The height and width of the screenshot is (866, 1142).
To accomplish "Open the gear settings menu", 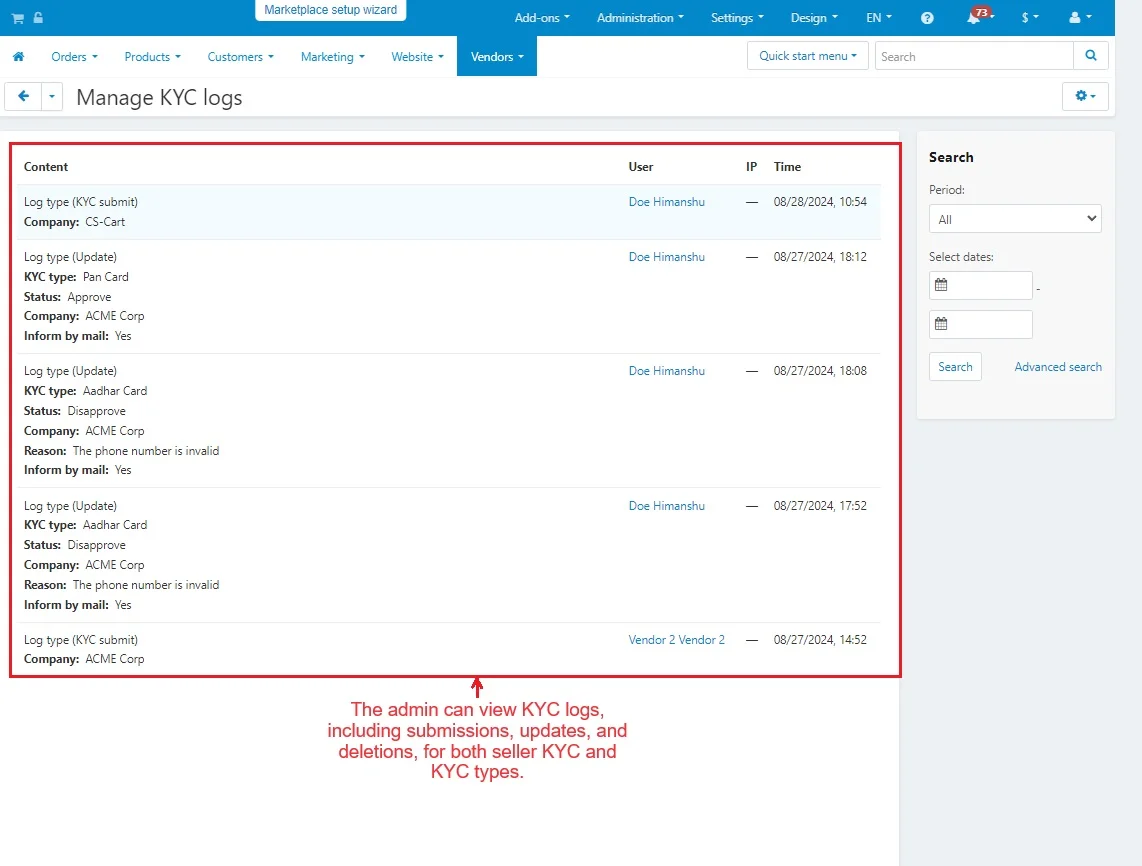I will click(1084, 96).
